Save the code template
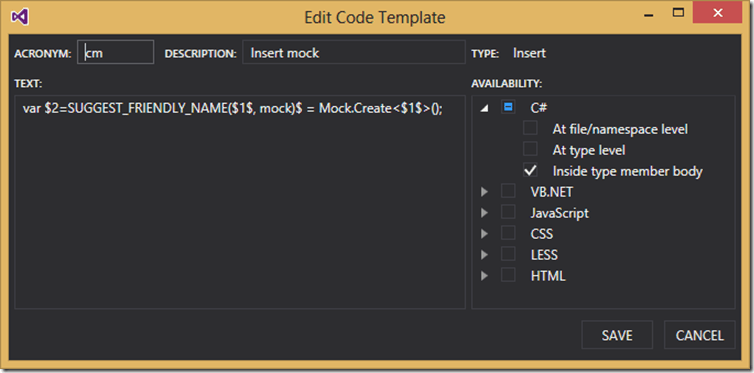 617,335
